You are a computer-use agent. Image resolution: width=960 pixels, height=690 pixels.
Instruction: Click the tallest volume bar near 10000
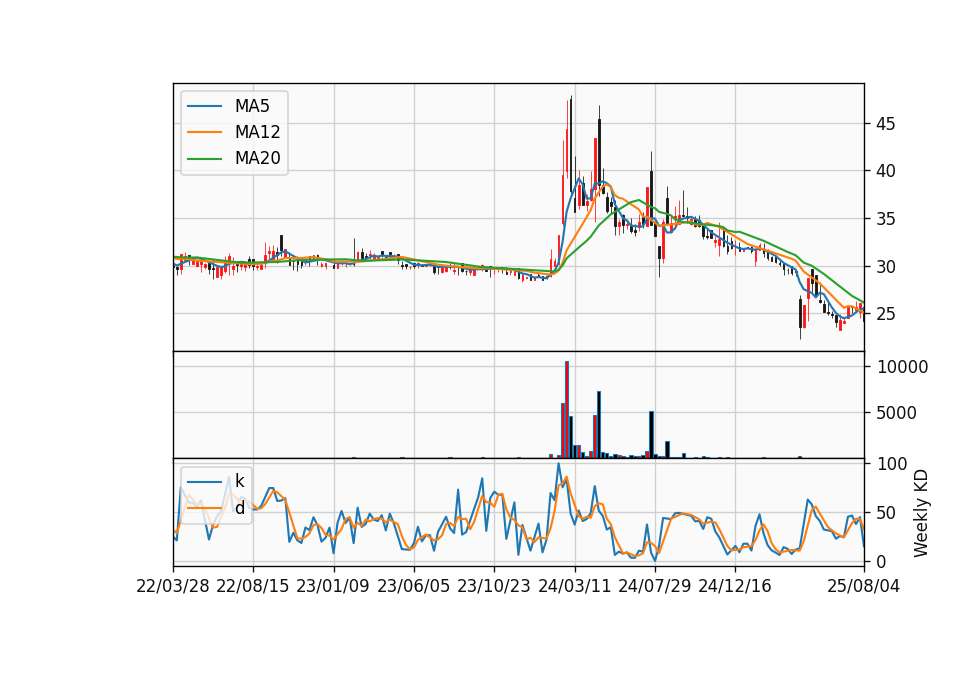567,410
